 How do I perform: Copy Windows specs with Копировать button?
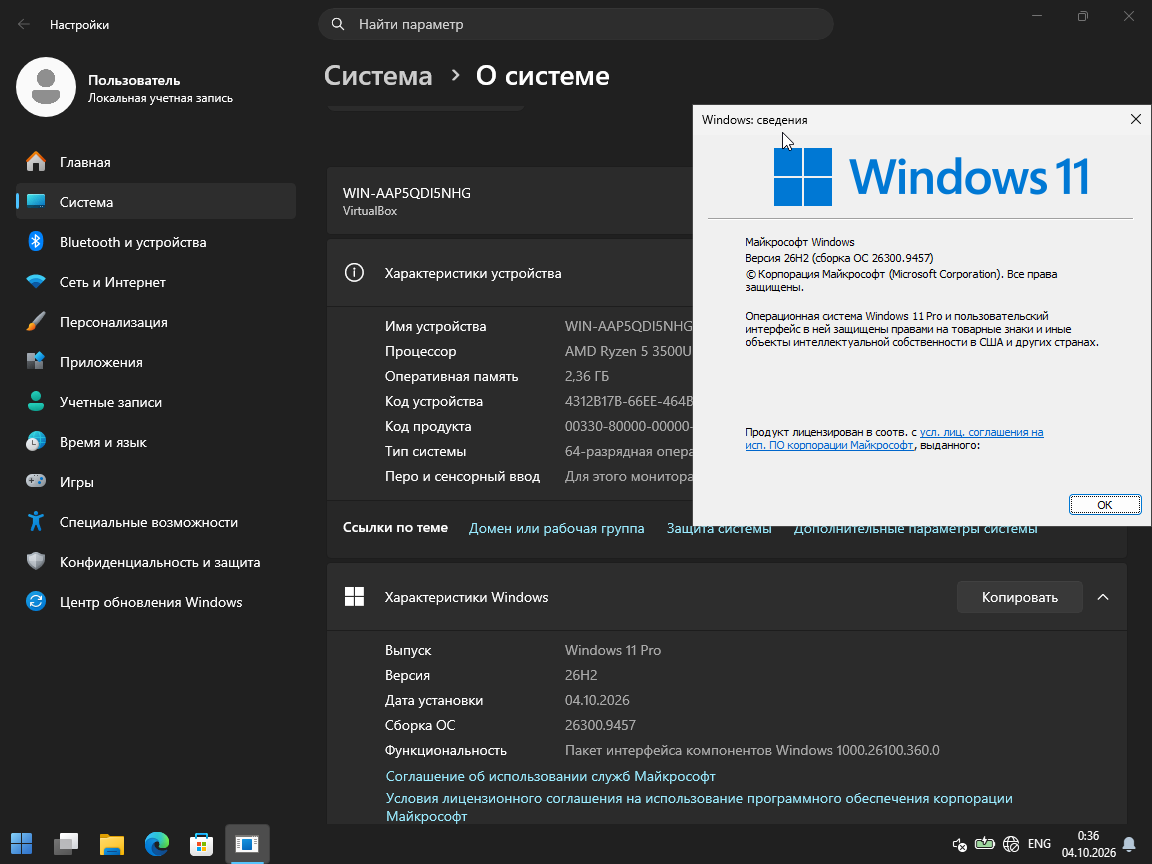(1020, 597)
